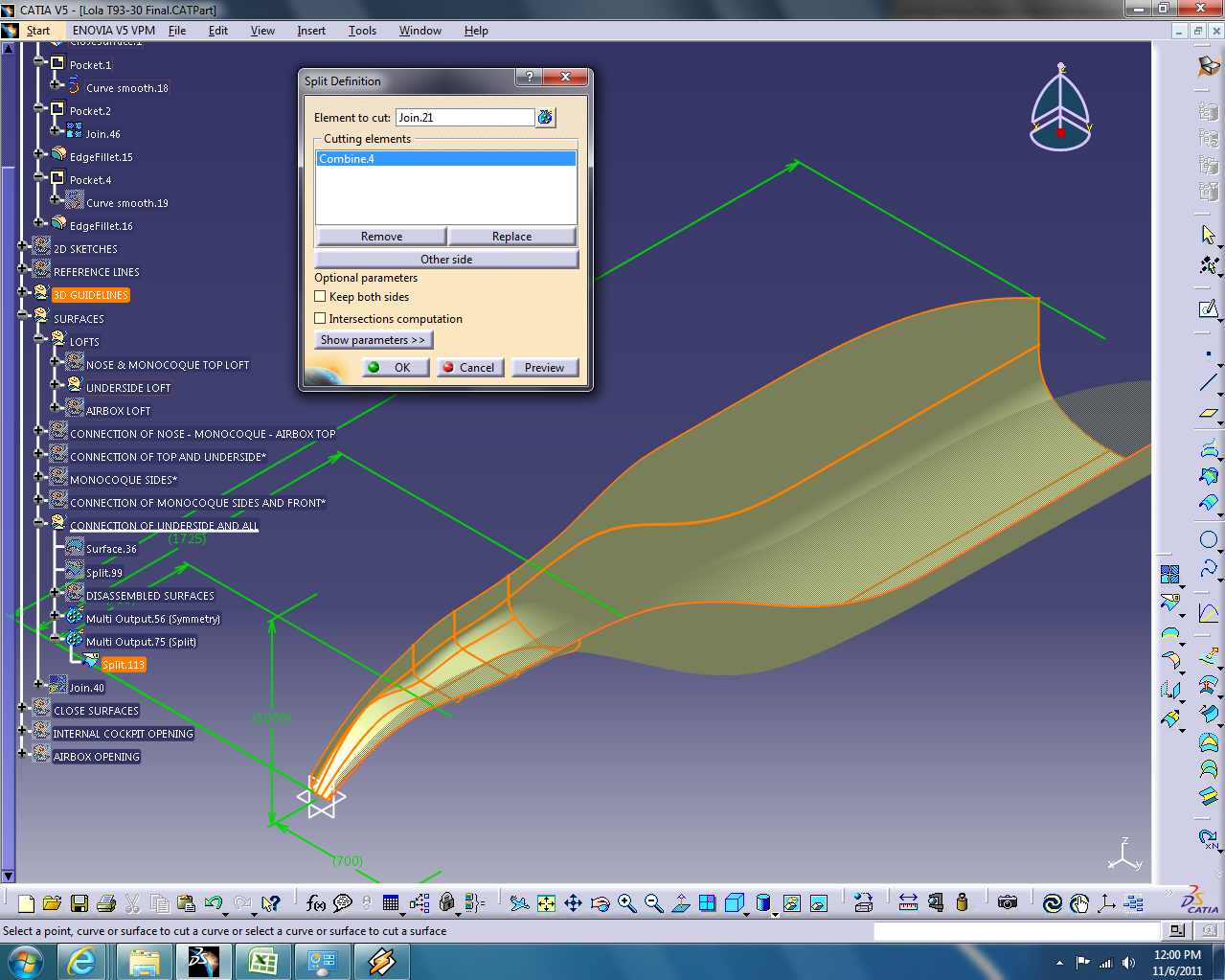The image size is (1225, 980).
Task: Open the Formula f(x) tool
Action: coord(316,903)
